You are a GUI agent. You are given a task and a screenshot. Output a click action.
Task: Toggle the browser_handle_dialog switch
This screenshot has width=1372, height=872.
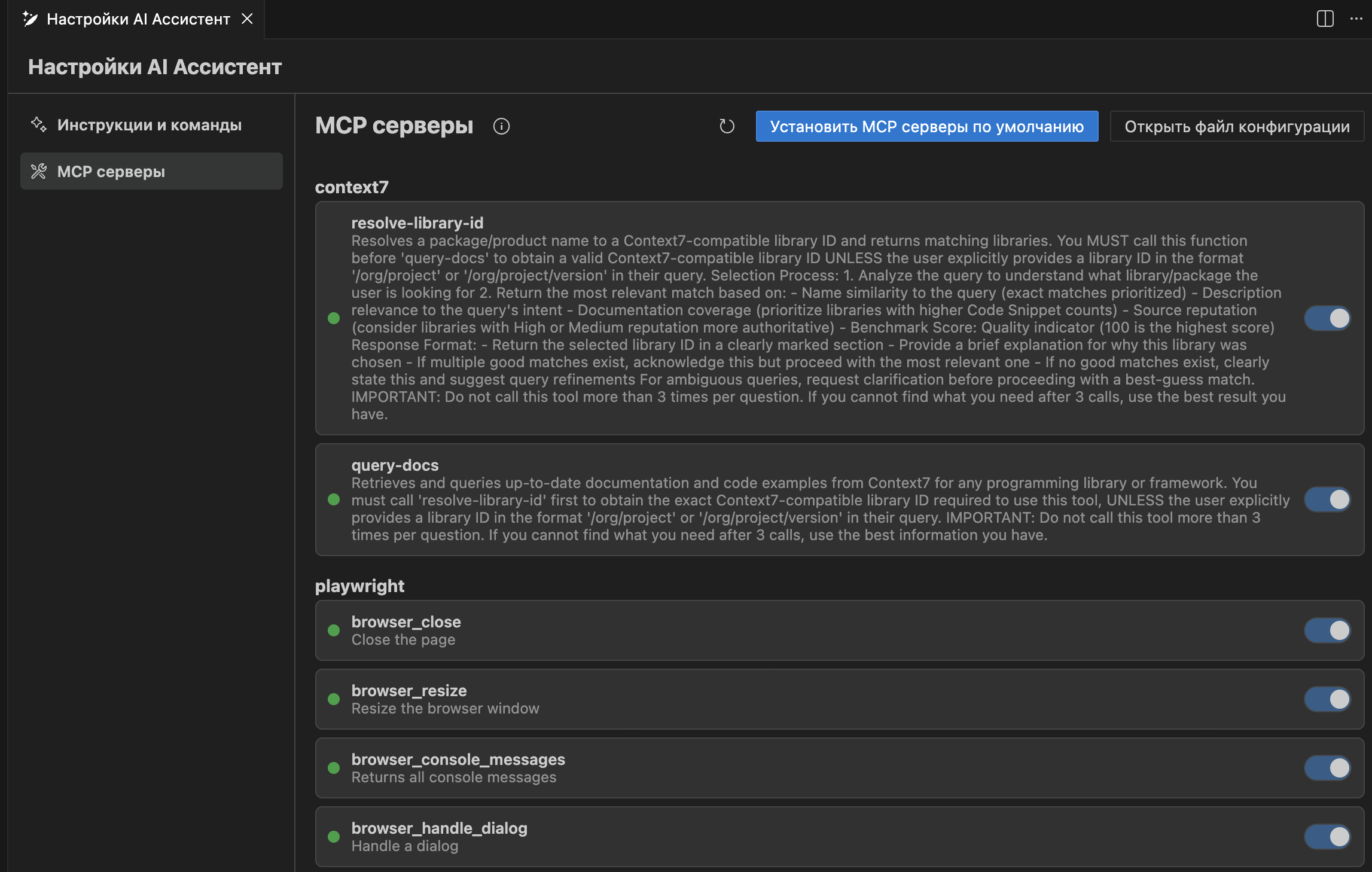(x=1327, y=837)
